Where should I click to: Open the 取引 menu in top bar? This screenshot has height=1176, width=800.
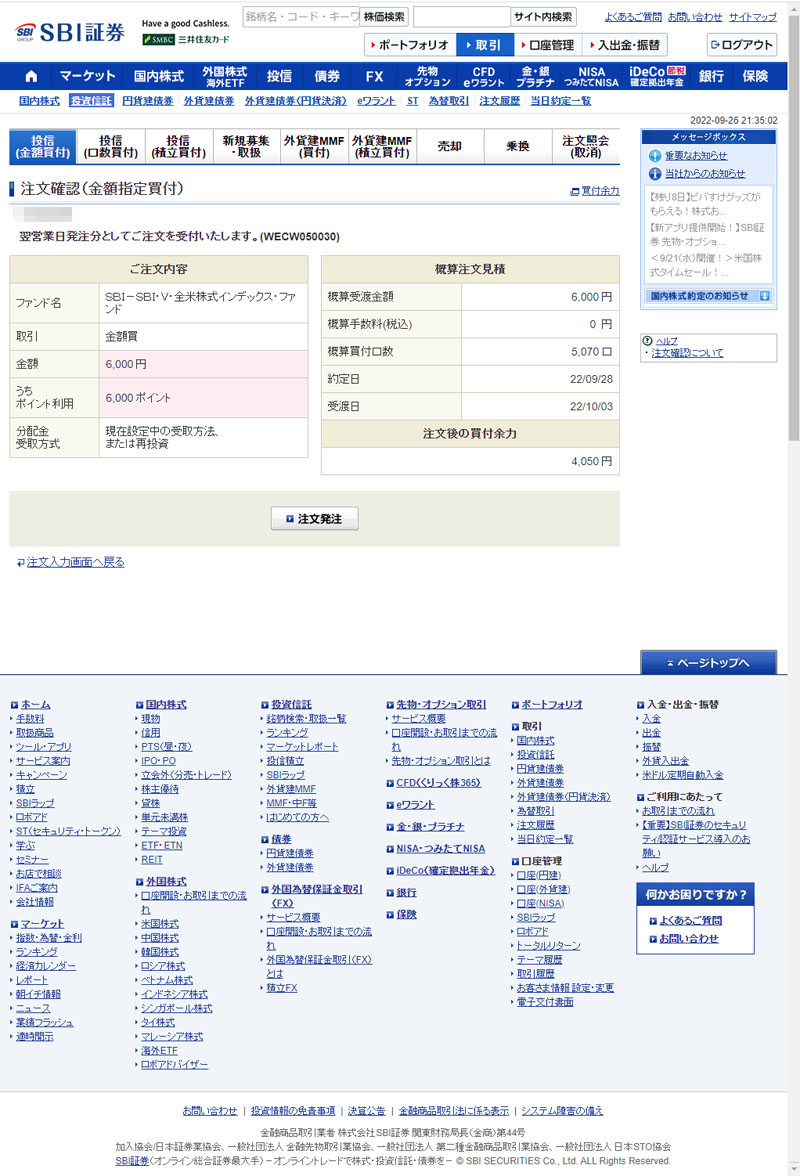pyautogui.click(x=485, y=45)
